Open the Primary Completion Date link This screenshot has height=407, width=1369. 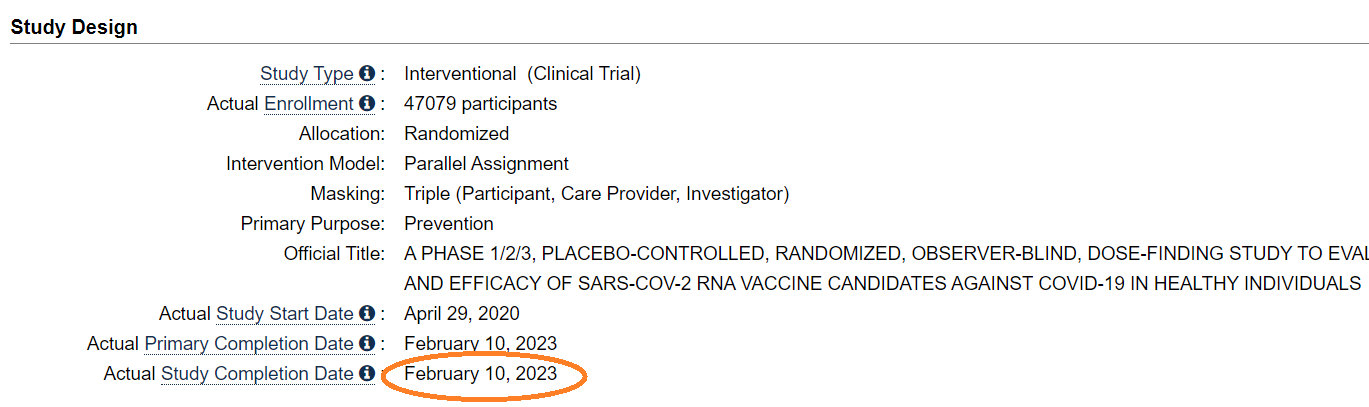249,344
